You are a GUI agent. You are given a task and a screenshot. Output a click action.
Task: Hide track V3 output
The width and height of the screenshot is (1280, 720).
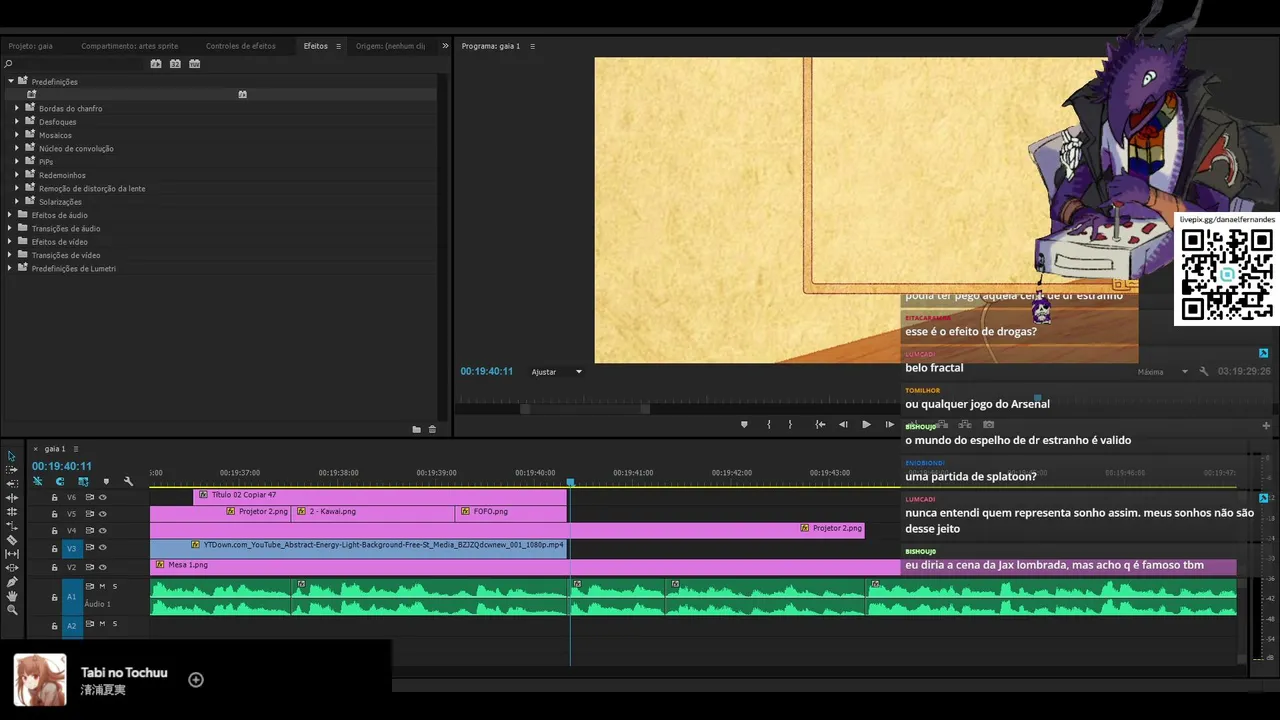[x=102, y=548]
